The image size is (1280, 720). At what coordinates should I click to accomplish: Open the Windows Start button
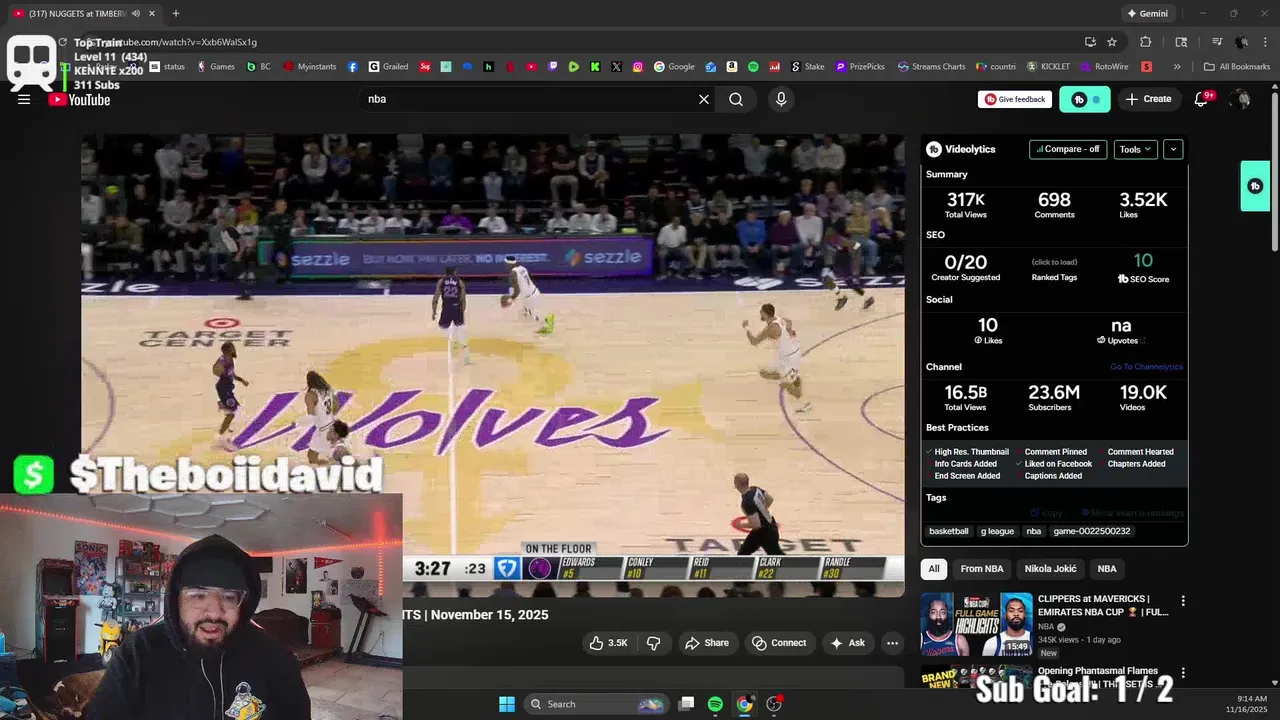pos(507,704)
